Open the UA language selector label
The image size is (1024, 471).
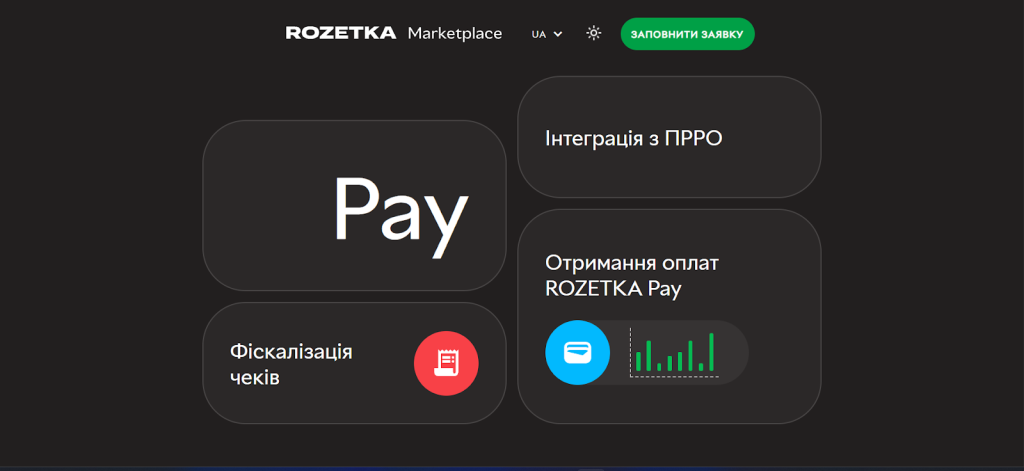(539, 34)
